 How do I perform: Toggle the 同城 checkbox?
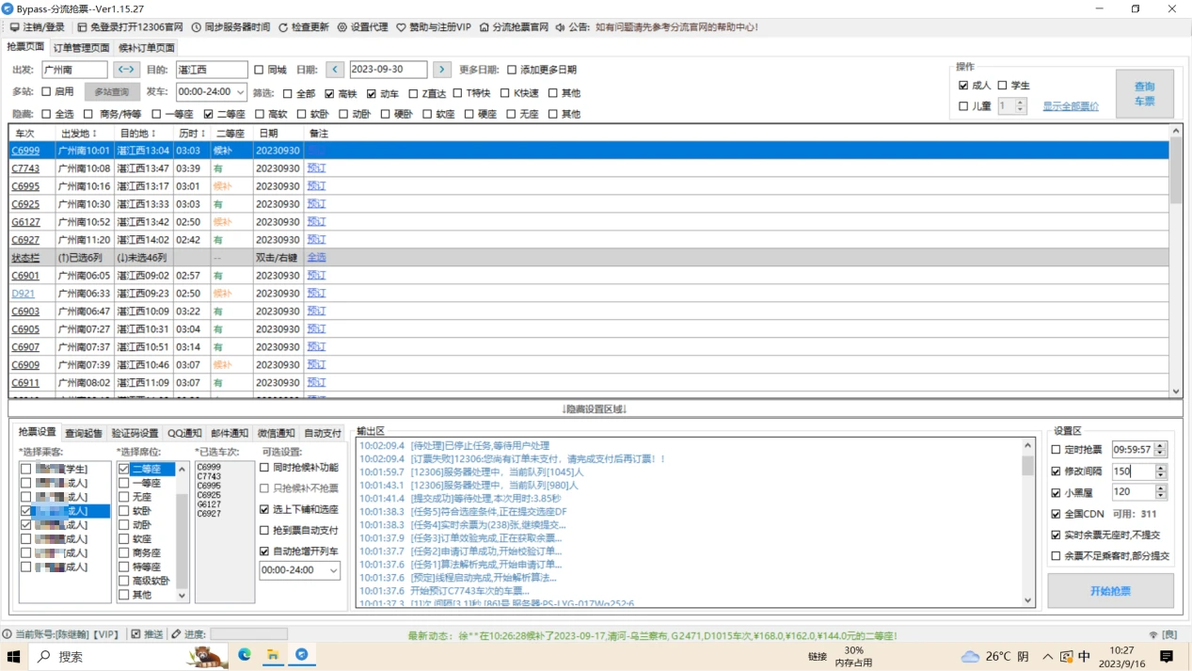click(259, 70)
